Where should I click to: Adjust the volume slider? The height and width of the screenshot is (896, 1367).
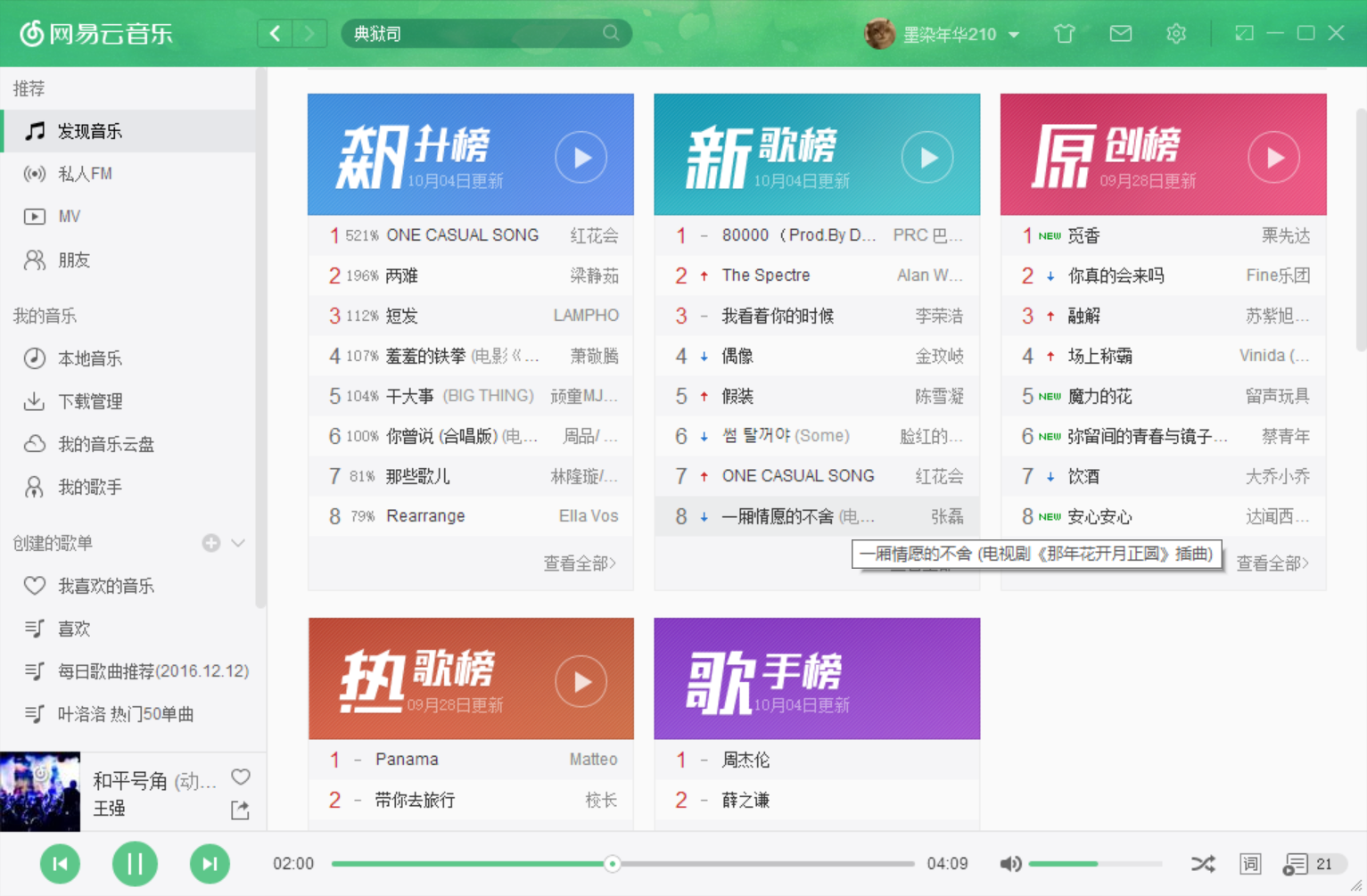1095,864
